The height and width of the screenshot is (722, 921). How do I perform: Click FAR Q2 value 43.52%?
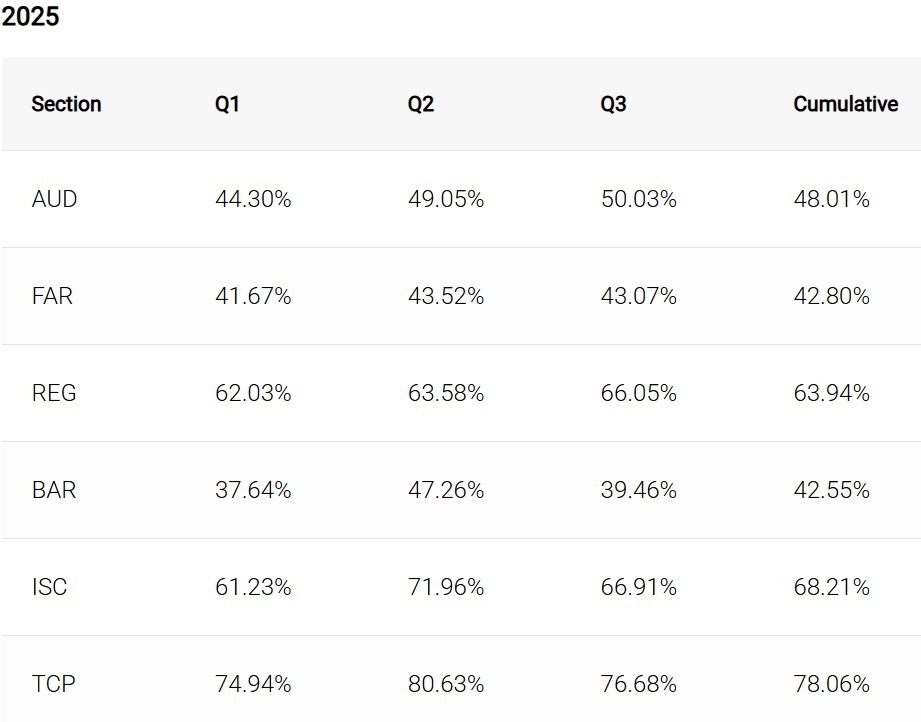tap(446, 296)
